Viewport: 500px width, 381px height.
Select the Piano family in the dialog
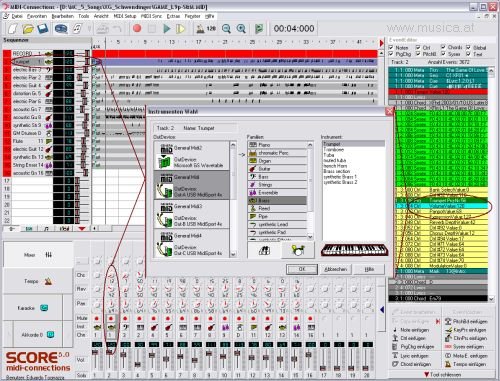click(x=277, y=145)
